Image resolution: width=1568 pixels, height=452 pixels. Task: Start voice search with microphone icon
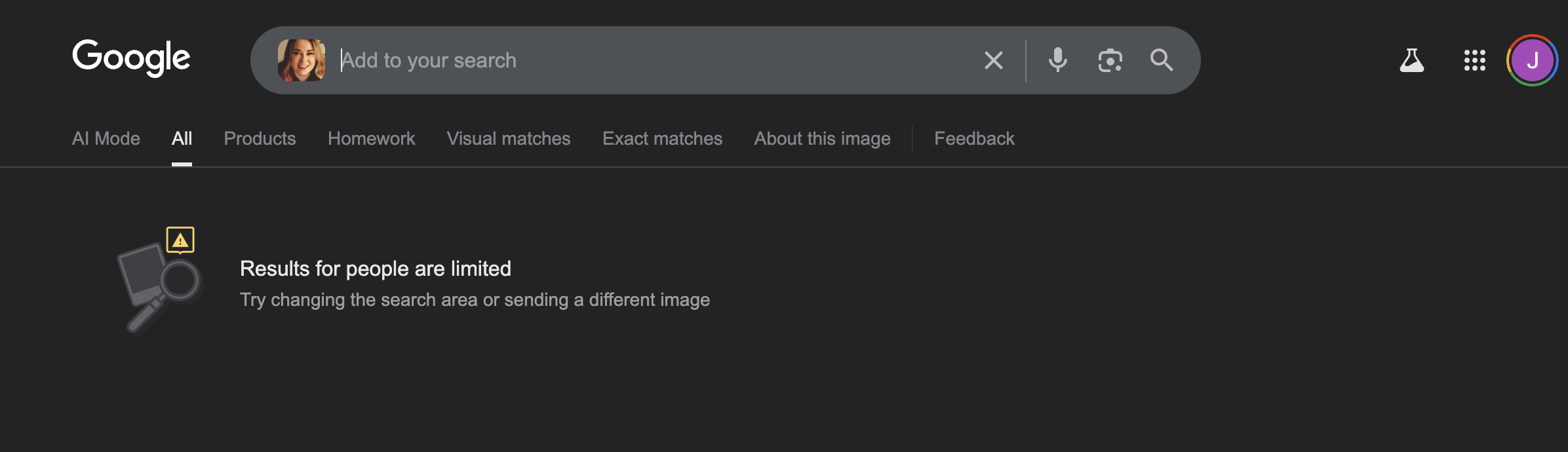tap(1057, 60)
